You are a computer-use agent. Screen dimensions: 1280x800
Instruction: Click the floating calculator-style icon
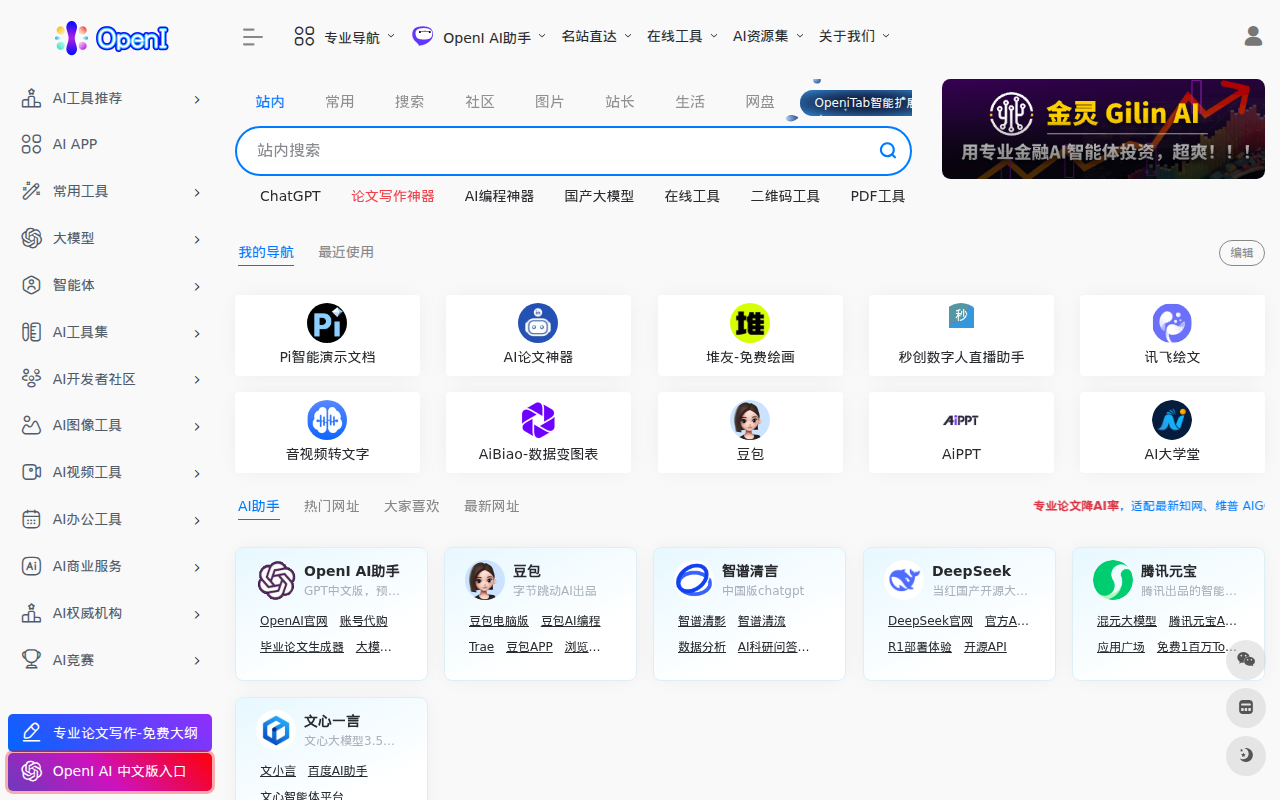coord(1246,707)
